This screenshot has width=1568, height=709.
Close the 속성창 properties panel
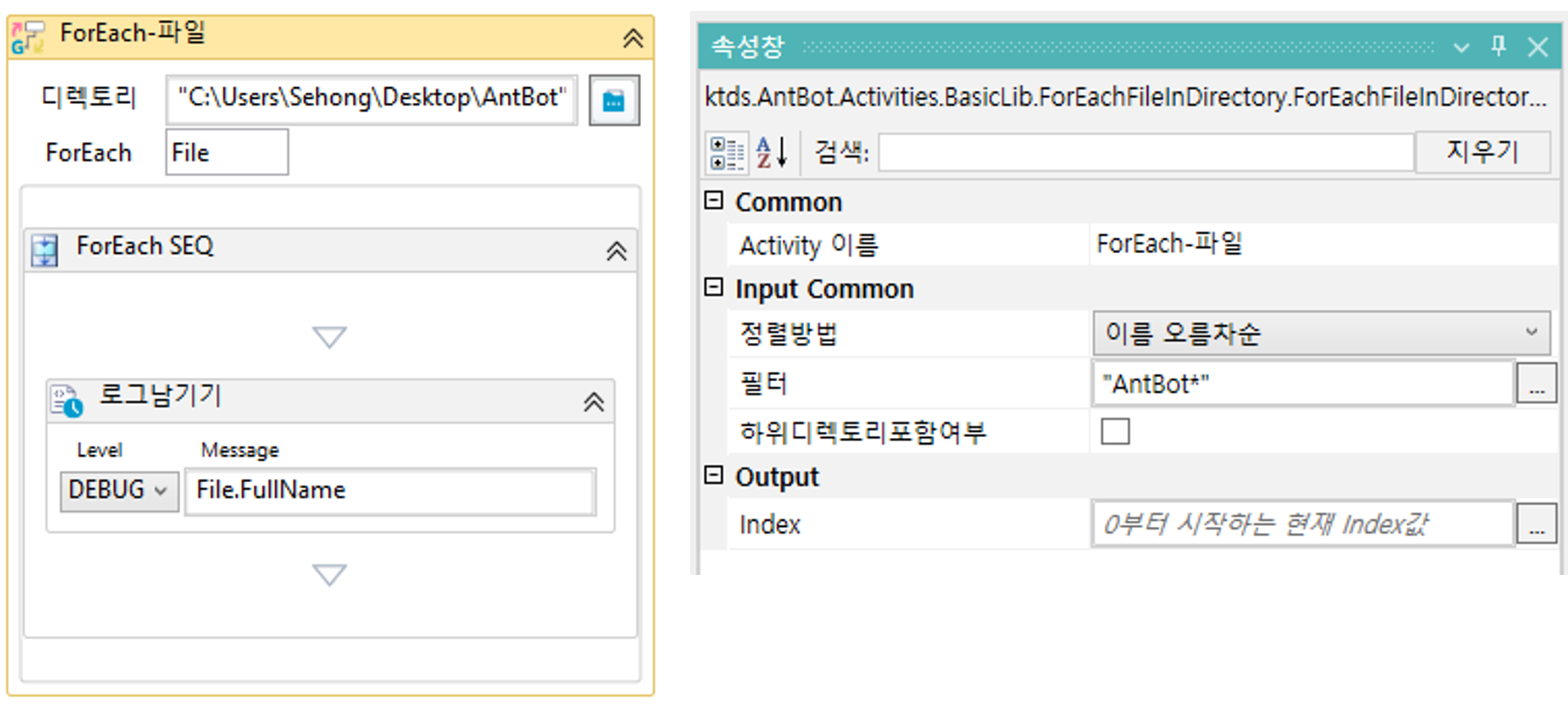(x=1537, y=47)
